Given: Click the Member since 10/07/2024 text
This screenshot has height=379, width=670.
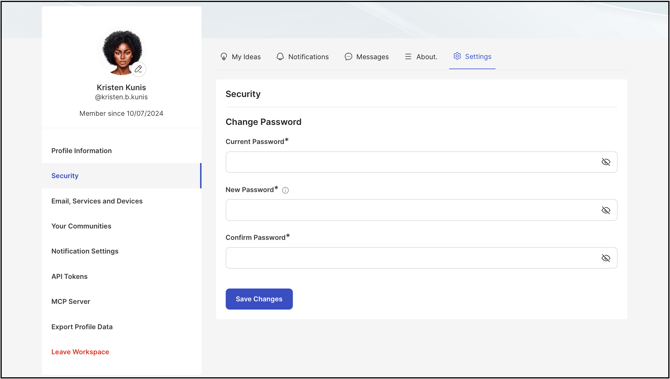Looking at the screenshot, I should tap(121, 113).
